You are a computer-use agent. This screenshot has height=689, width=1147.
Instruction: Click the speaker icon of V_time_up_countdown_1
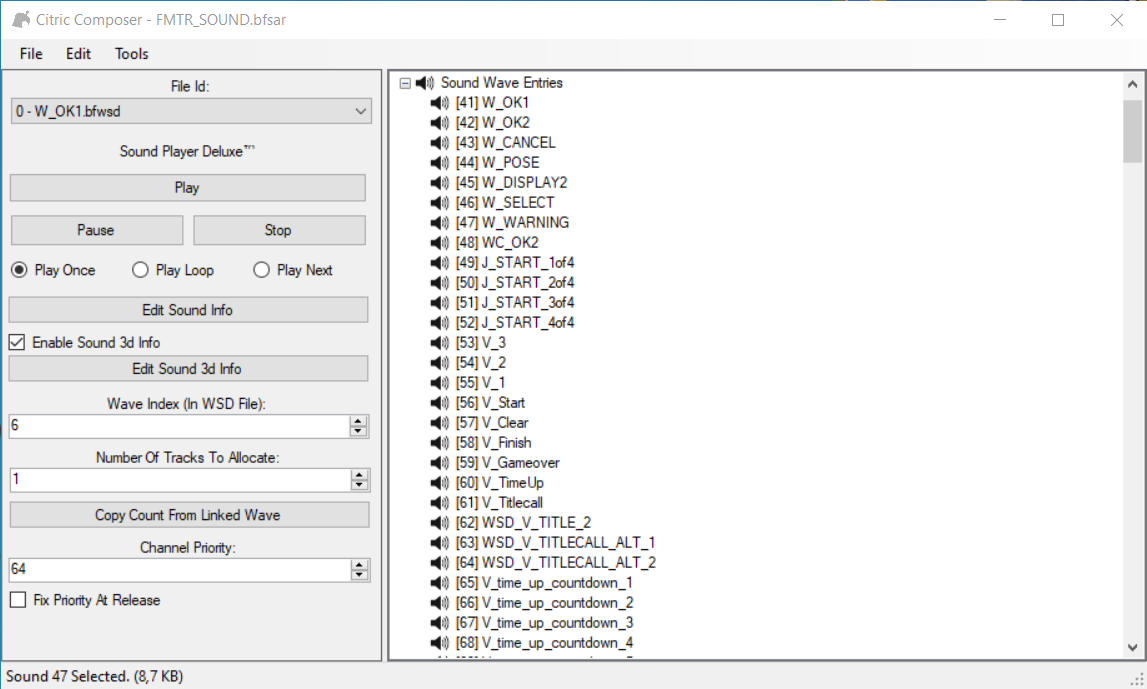(439, 583)
